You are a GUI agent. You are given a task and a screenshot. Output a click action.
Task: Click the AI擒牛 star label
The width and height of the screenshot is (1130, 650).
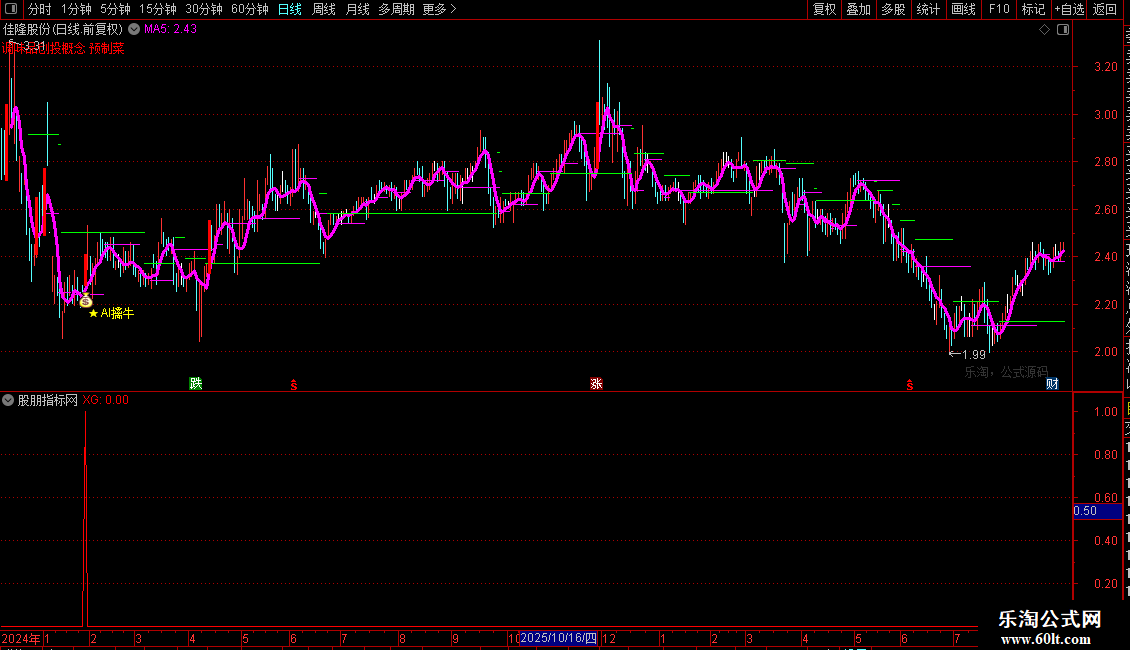tap(111, 313)
